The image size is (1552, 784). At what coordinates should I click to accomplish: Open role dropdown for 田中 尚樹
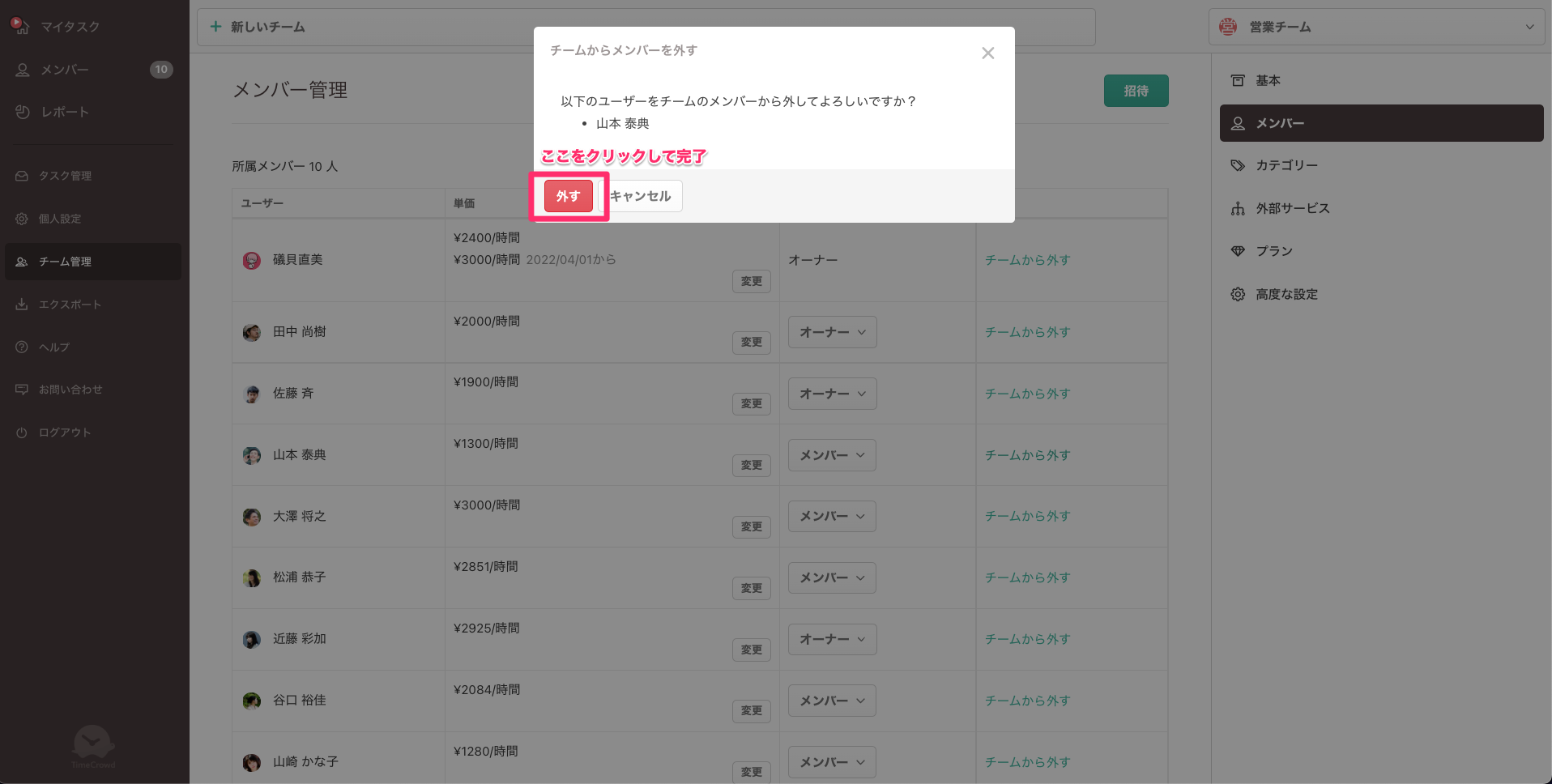(832, 332)
